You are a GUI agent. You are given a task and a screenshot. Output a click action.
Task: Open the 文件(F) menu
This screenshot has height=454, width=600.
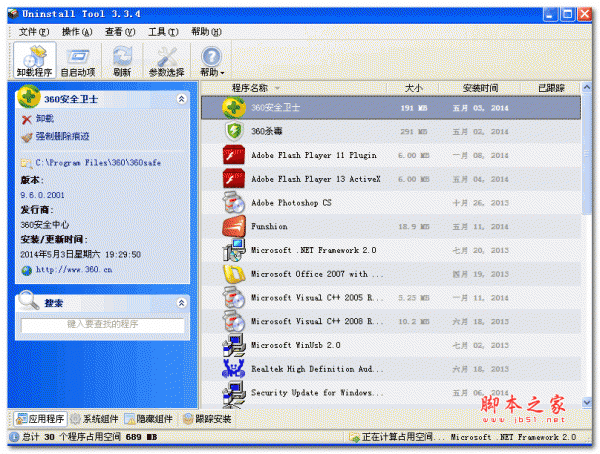34,32
